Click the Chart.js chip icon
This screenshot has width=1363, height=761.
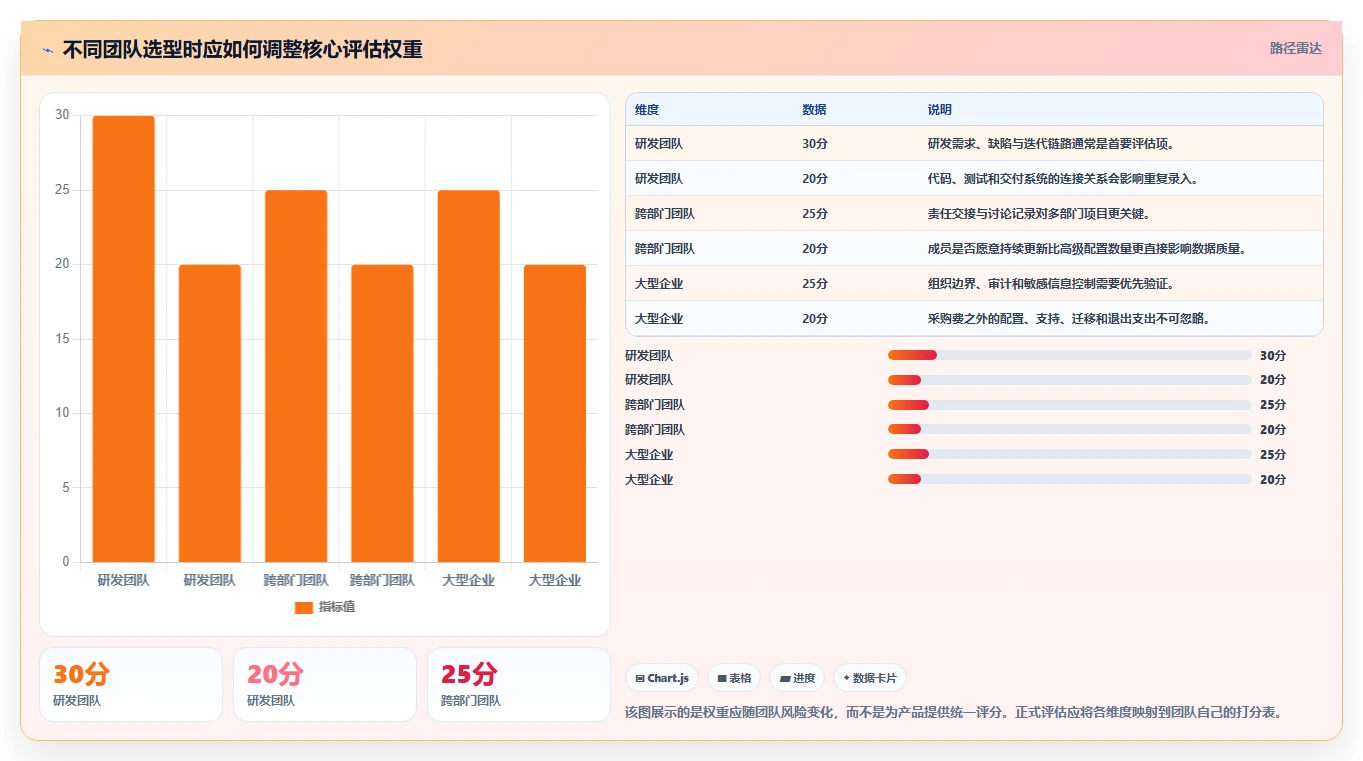point(640,678)
